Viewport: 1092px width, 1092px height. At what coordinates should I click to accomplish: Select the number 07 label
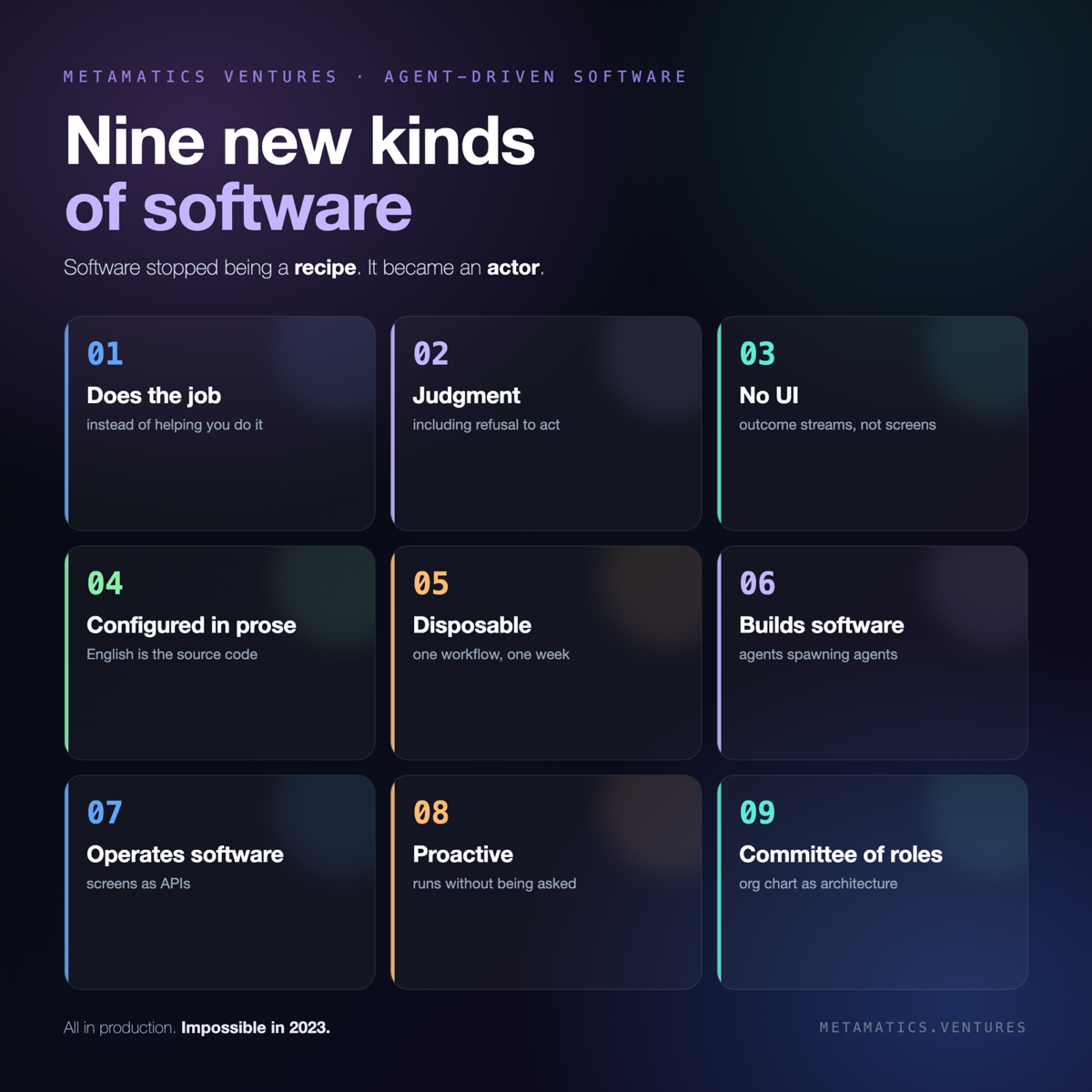(x=105, y=813)
